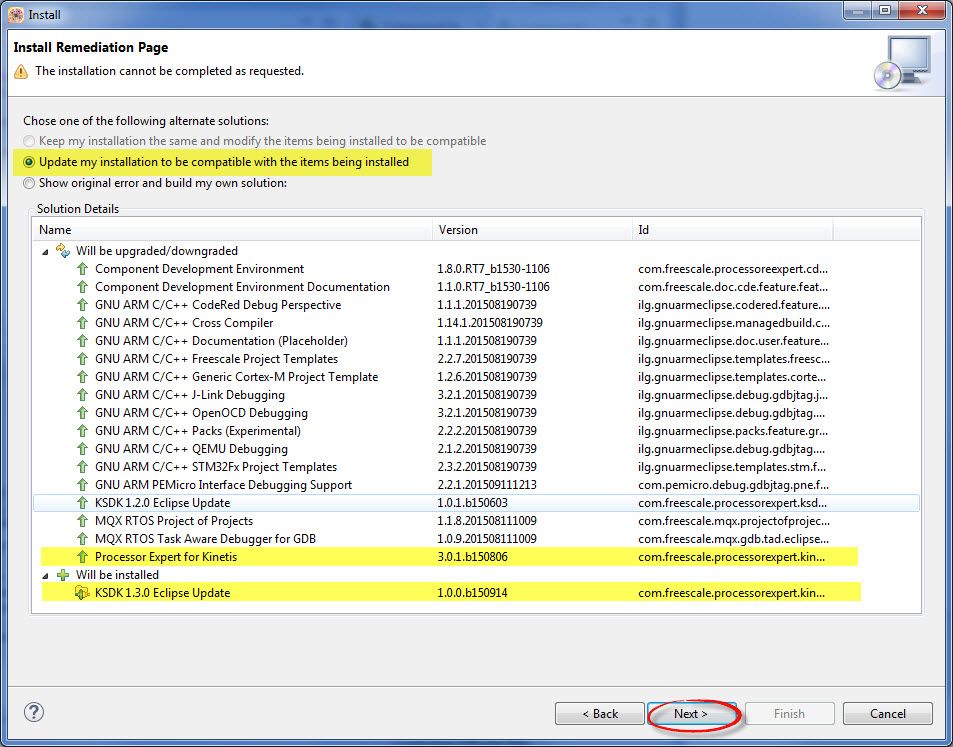Viewport: 953px width, 747px height.
Task: Click Id cell com.freescale.doc.cde.feature.feat...
Action: pos(733,287)
